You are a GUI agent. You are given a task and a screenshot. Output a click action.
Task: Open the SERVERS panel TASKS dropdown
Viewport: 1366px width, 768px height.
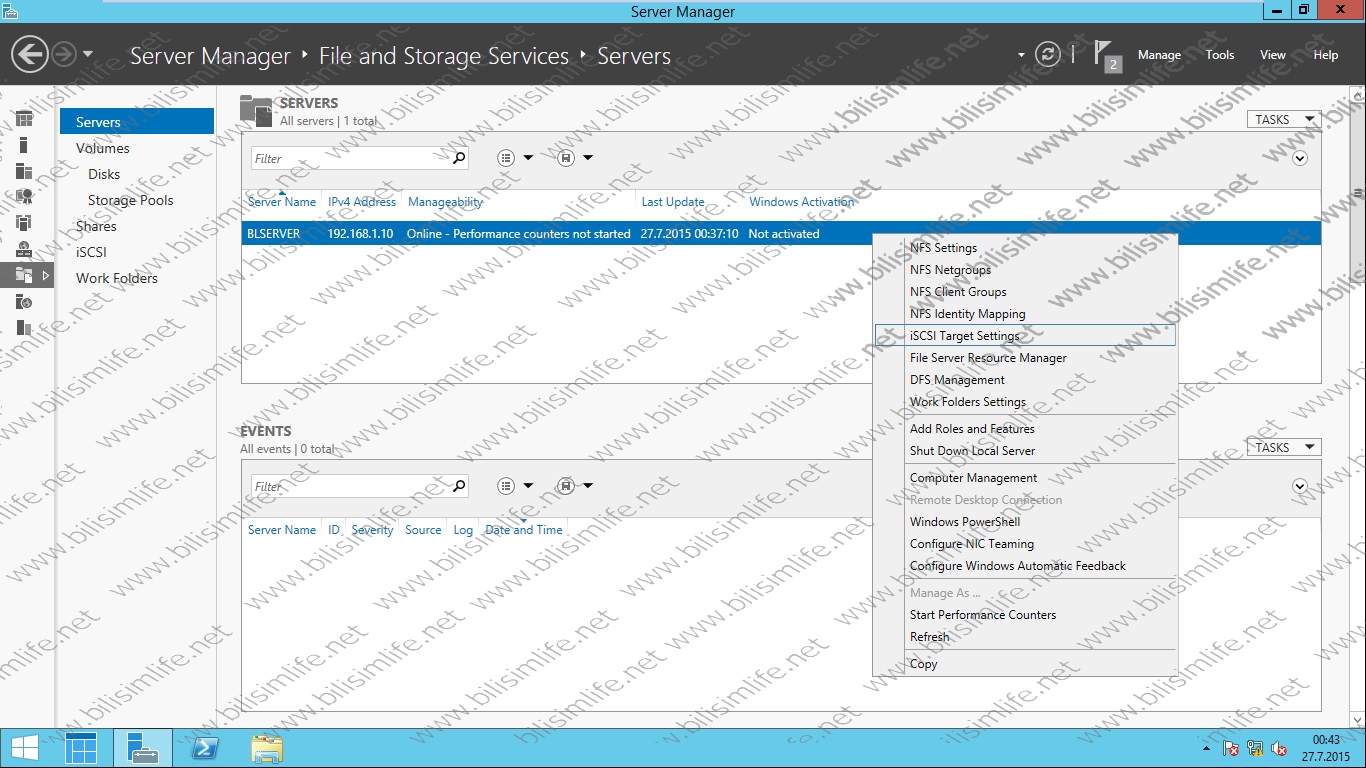[x=1284, y=119]
